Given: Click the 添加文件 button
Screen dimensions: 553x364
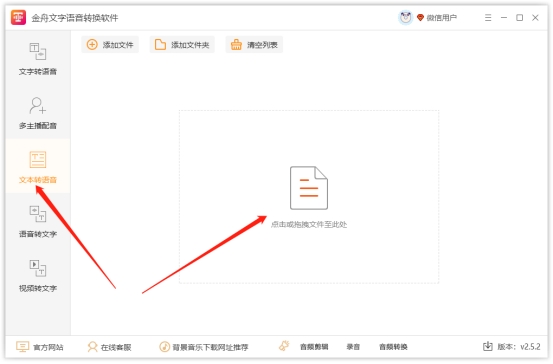Looking at the screenshot, I should coord(110,45).
